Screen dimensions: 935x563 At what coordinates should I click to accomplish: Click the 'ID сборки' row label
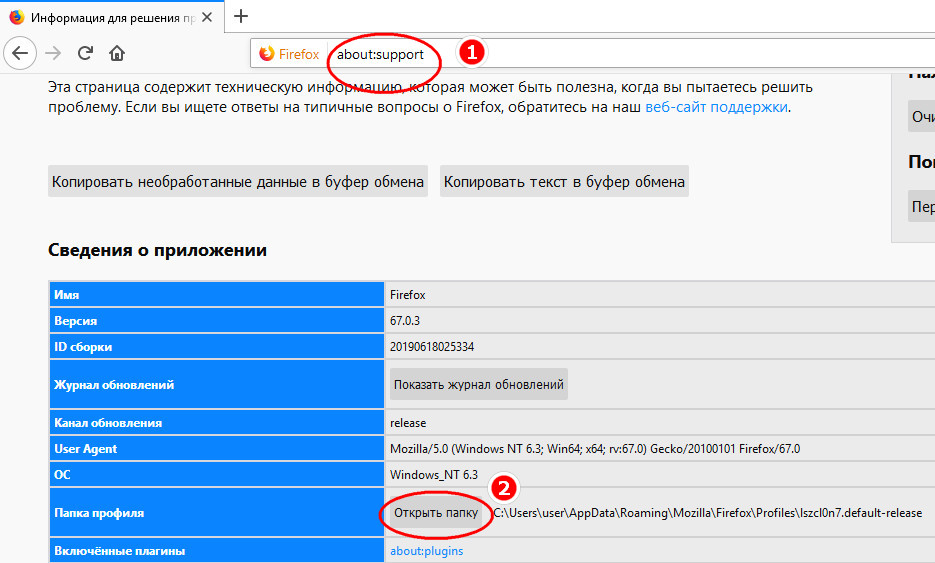tap(216, 347)
